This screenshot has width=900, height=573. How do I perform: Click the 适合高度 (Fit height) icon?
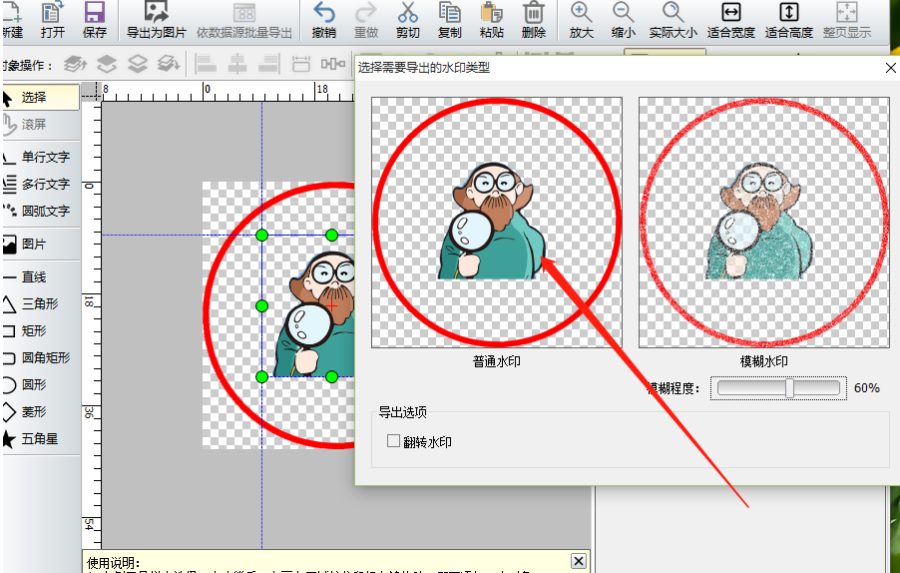pyautogui.click(x=789, y=13)
